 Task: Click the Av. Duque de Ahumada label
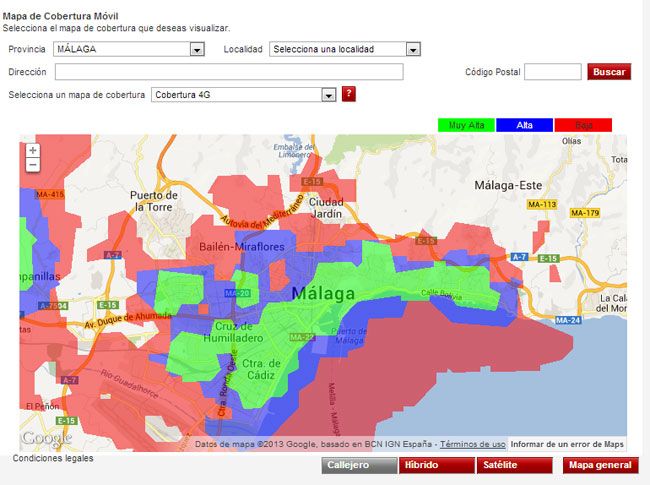[128, 320]
